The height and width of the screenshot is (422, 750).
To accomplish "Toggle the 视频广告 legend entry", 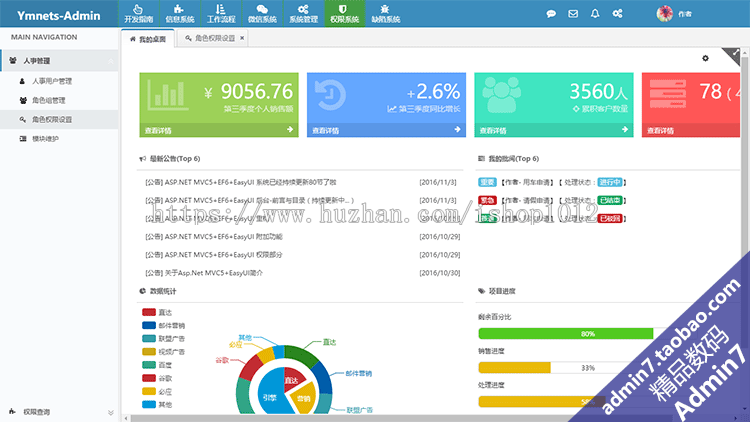I will click(164, 352).
